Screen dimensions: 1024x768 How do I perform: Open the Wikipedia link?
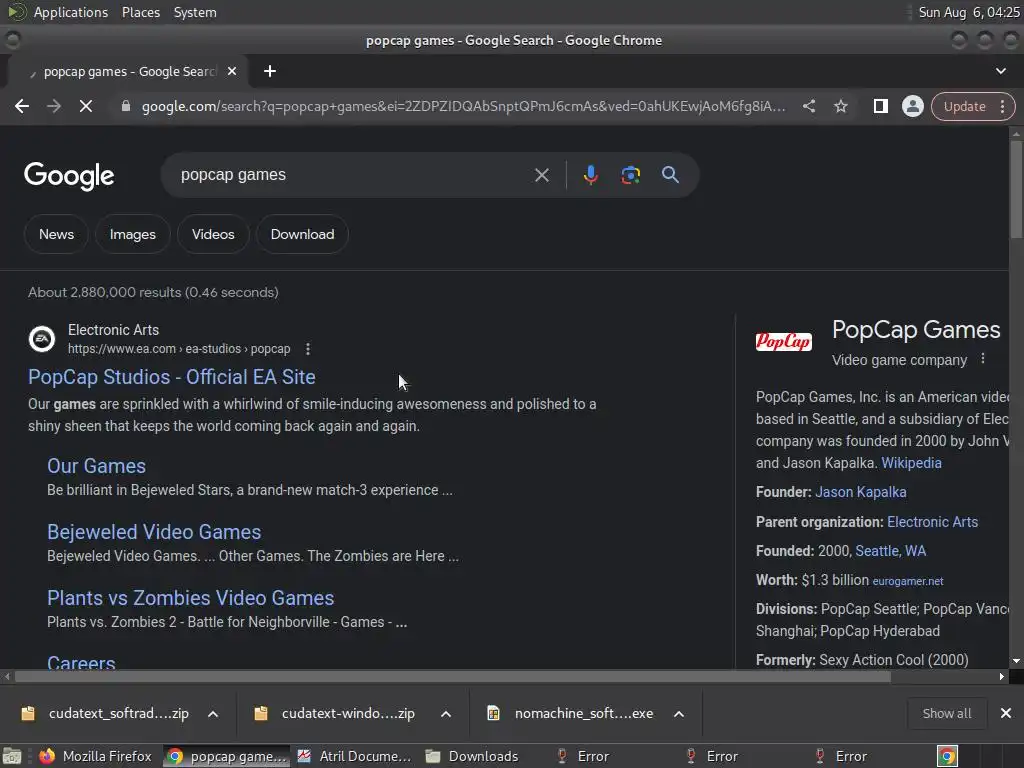[911, 463]
